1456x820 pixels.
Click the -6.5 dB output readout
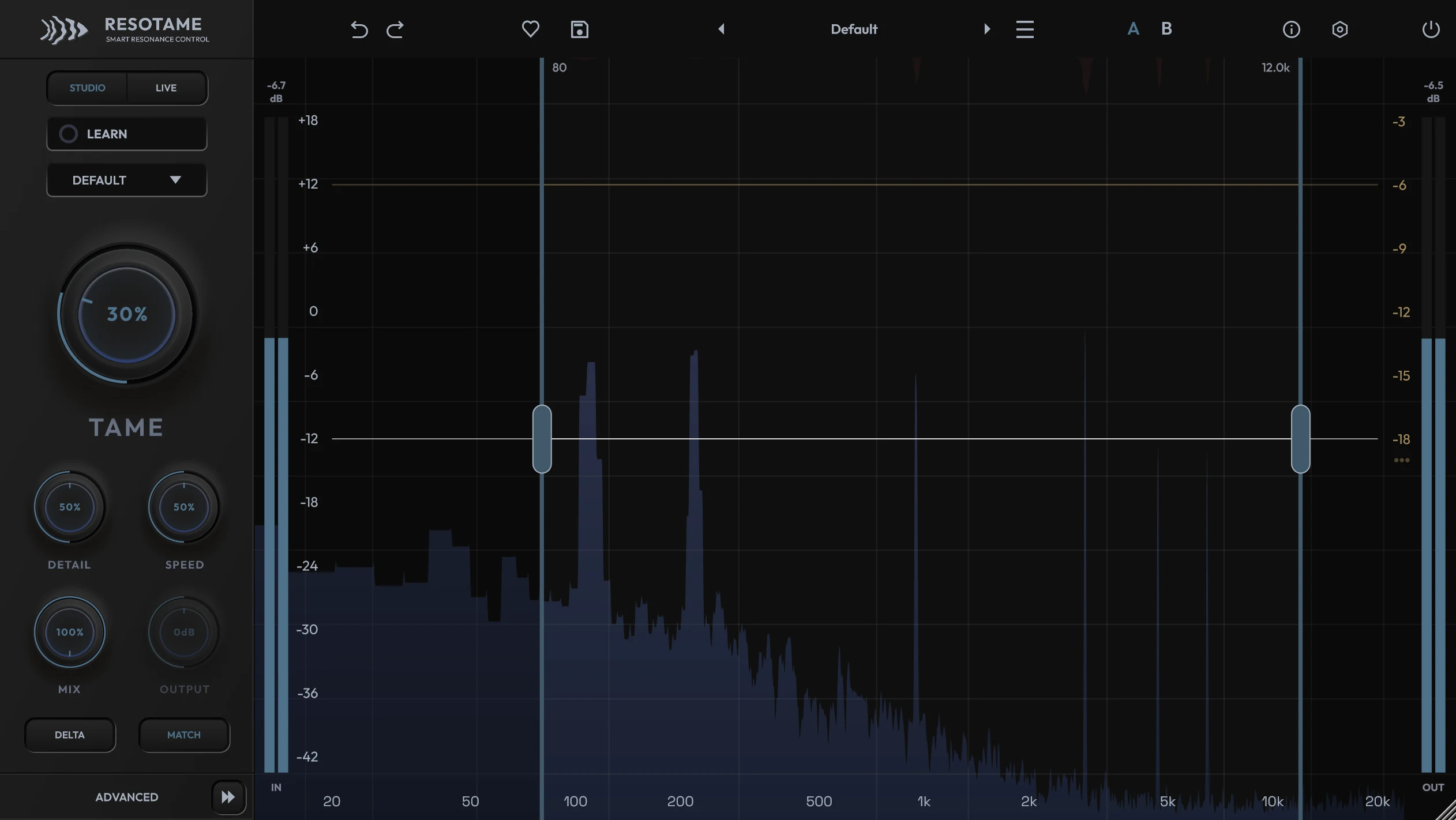click(1433, 92)
